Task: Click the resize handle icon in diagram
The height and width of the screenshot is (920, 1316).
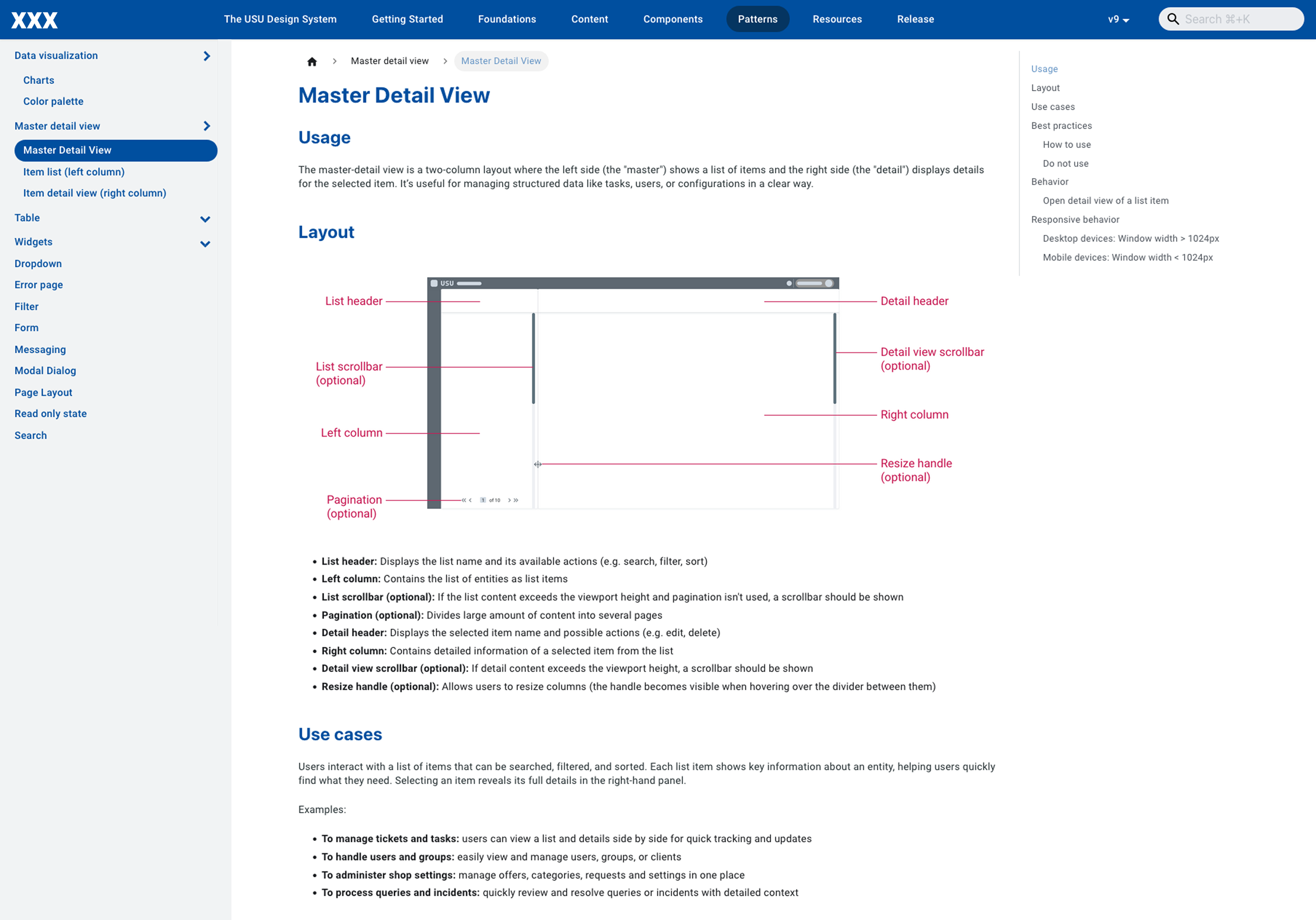Action: (x=538, y=464)
